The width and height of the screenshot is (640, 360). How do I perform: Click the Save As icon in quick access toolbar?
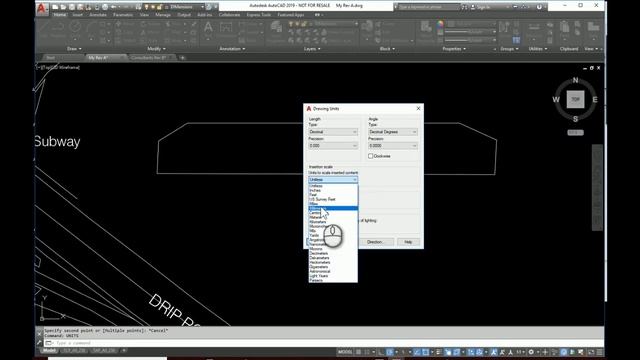click(80, 7)
